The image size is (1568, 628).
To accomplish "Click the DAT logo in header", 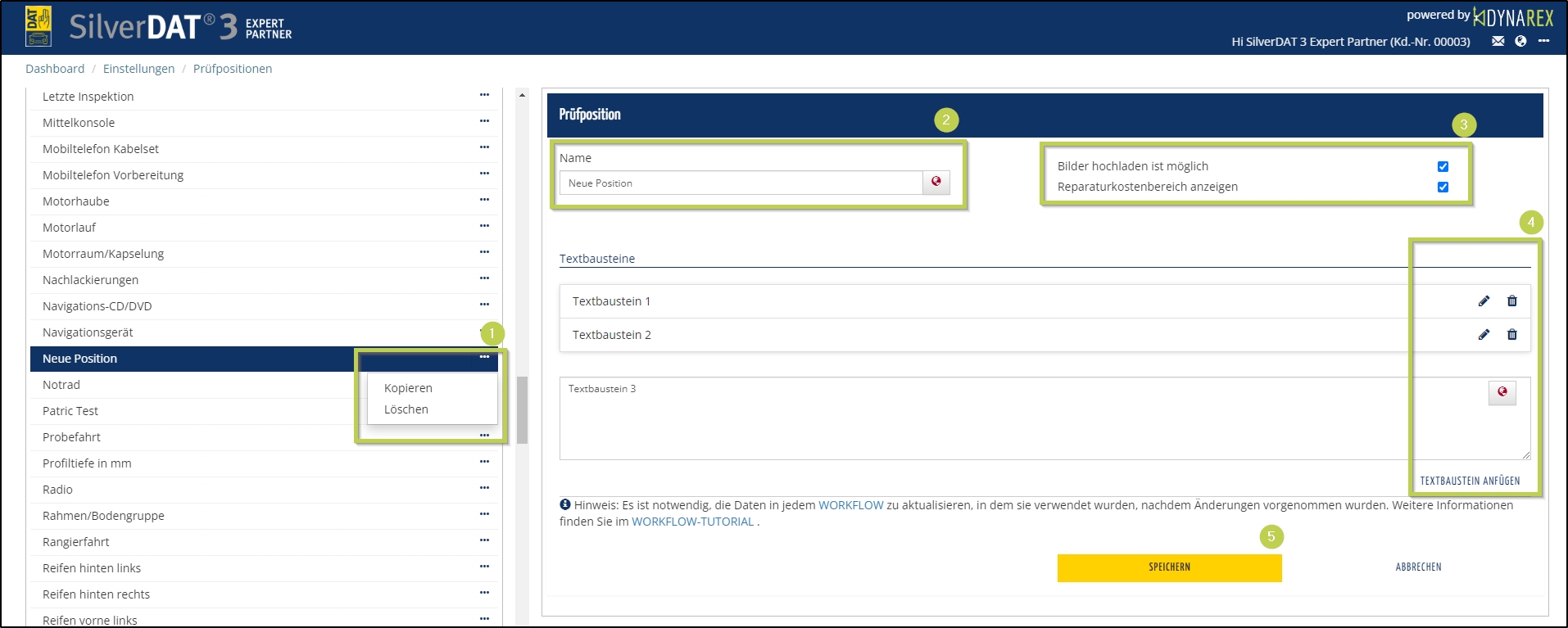I will click(x=39, y=26).
